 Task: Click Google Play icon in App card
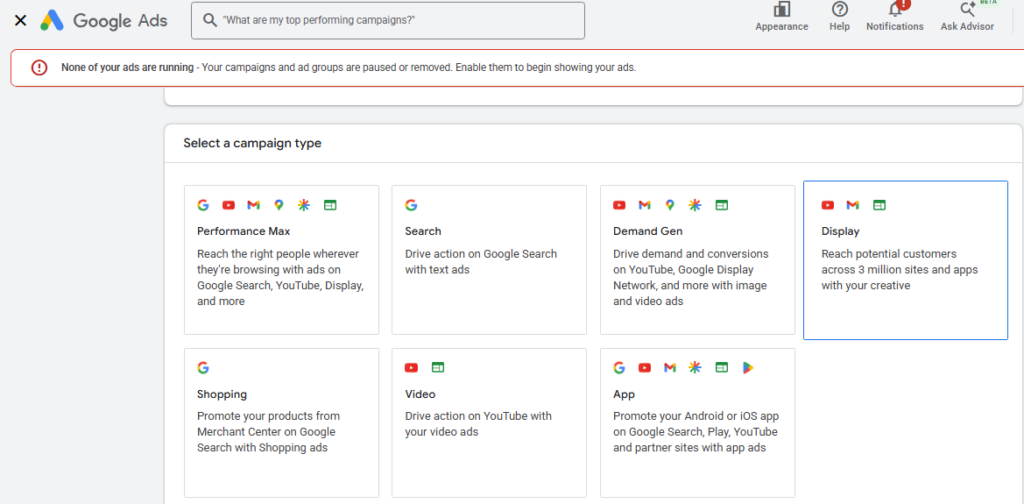[x=747, y=368]
